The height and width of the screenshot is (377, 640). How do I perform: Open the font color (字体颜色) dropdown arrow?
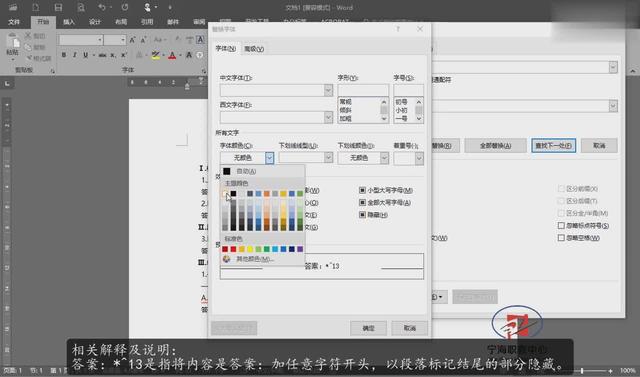[269, 158]
